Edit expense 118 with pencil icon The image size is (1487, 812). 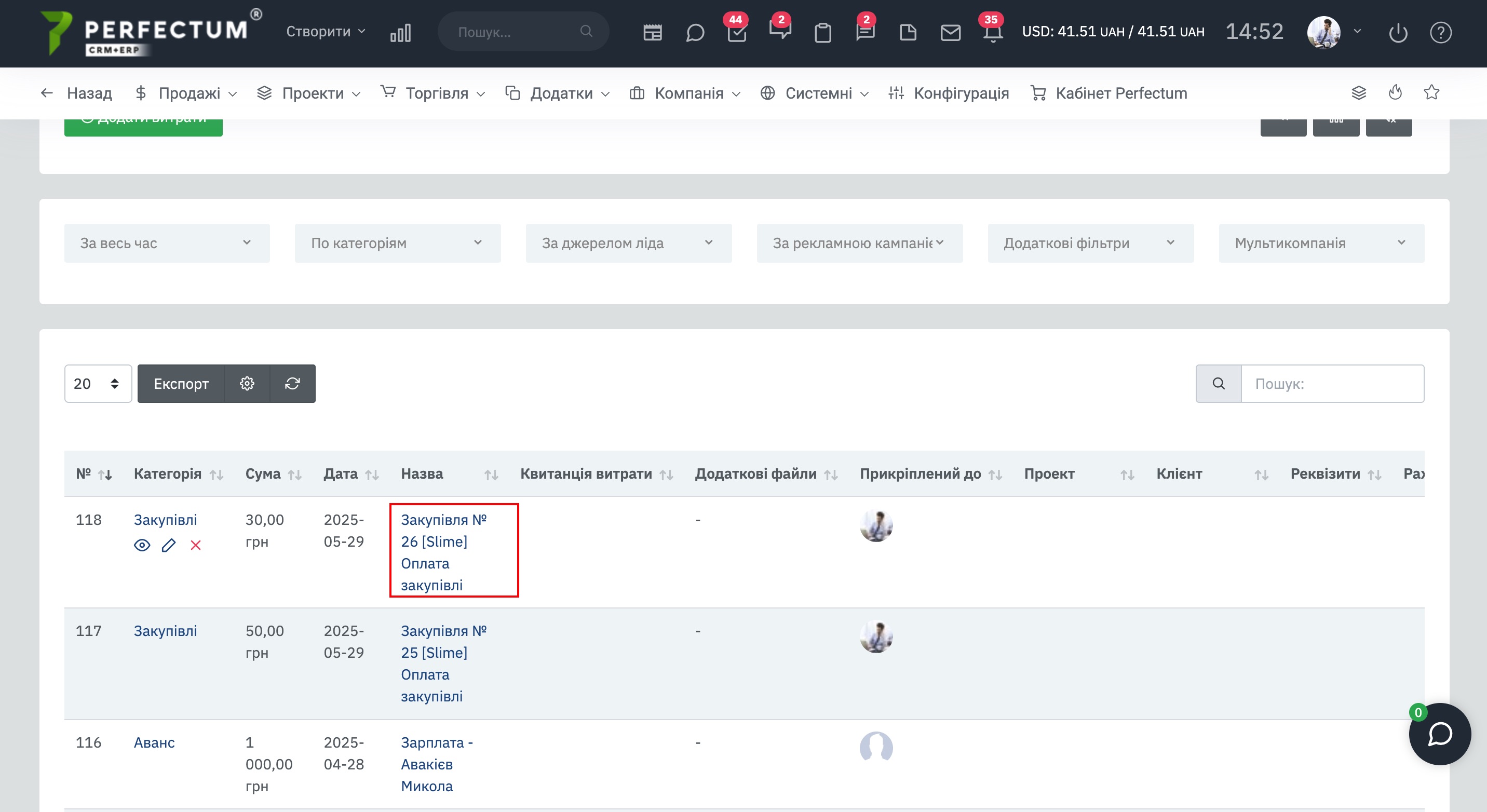[x=169, y=545]
